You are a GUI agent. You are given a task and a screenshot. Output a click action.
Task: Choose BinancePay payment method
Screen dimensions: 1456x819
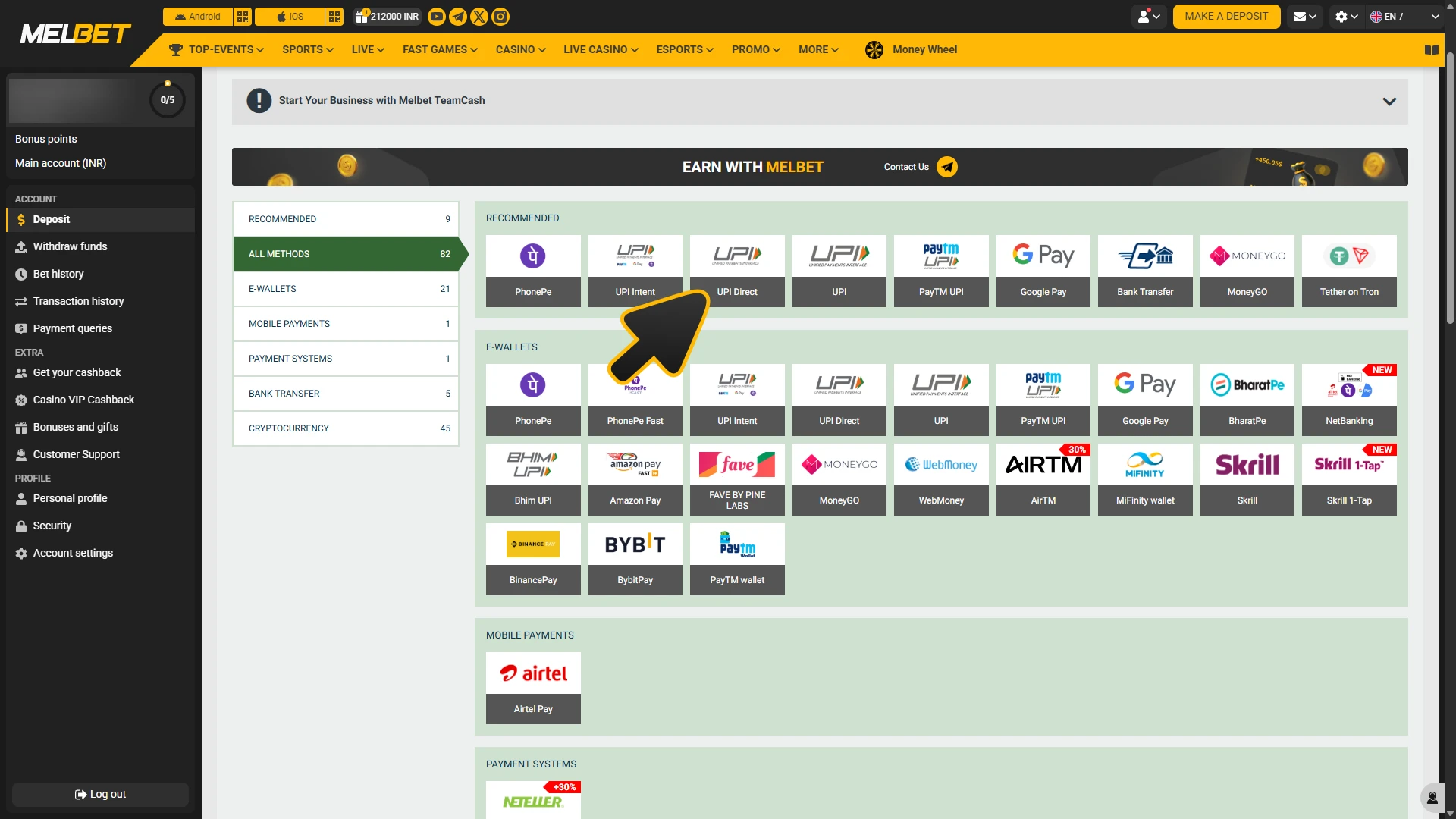[x=533, y=559]
